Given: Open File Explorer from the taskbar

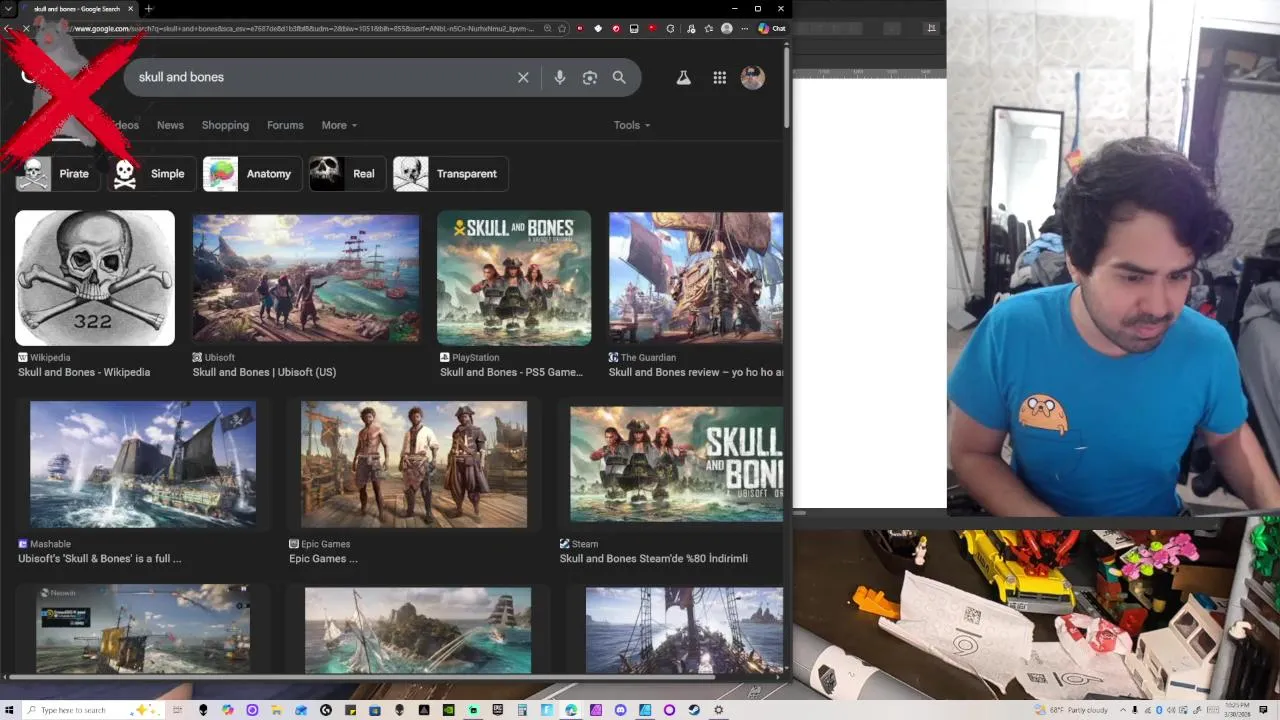Looking at the screenshot, I should (276, 710).
